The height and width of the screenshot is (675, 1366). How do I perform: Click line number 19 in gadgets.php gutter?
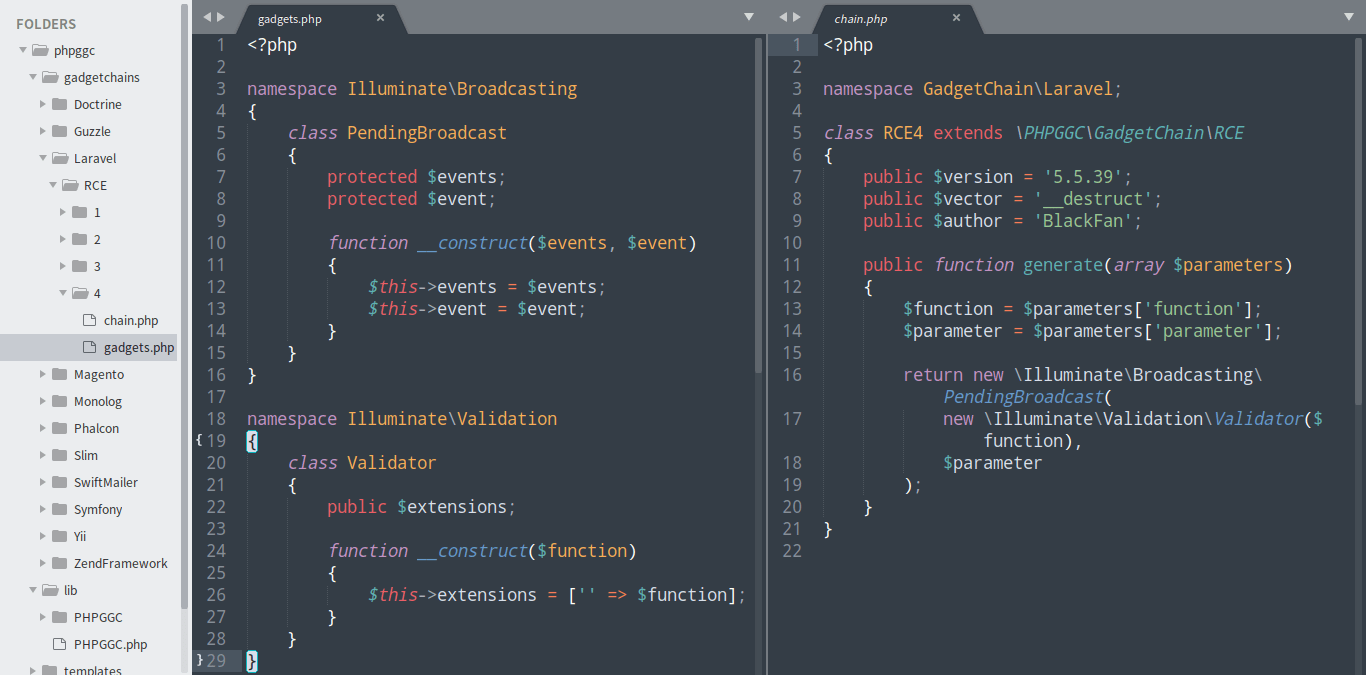click(216, 440)
